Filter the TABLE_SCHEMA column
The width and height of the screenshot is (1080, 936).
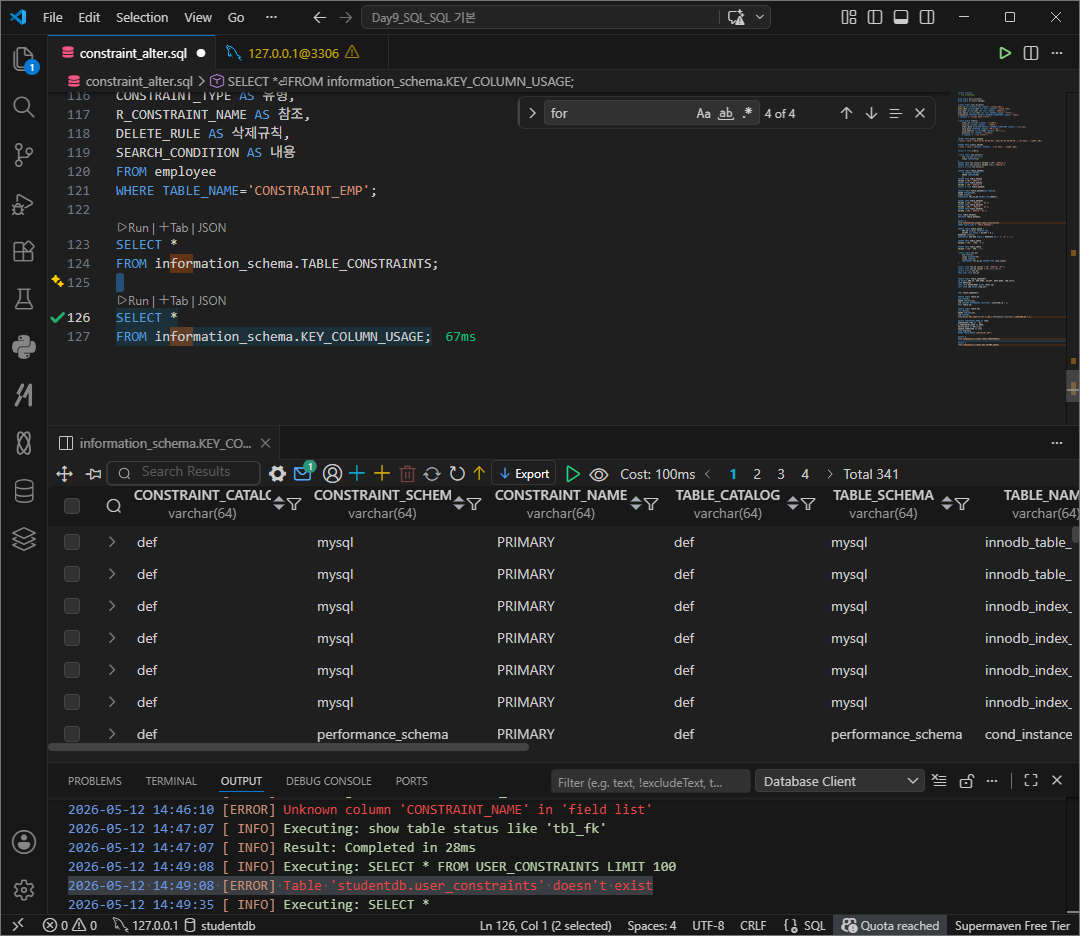962,504
